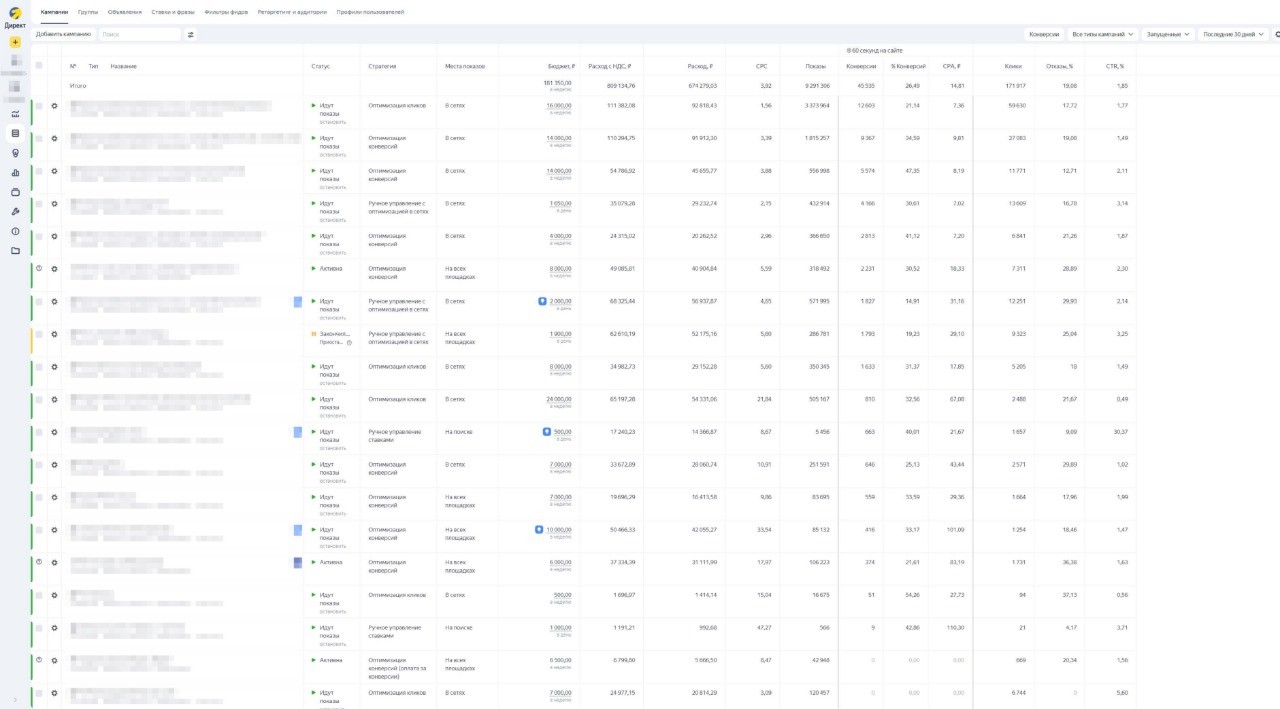Open the Запущенные status filter dropdown
Image resolution: width=1280 pixels, height=709 pixels.
tap(1168, 34)
